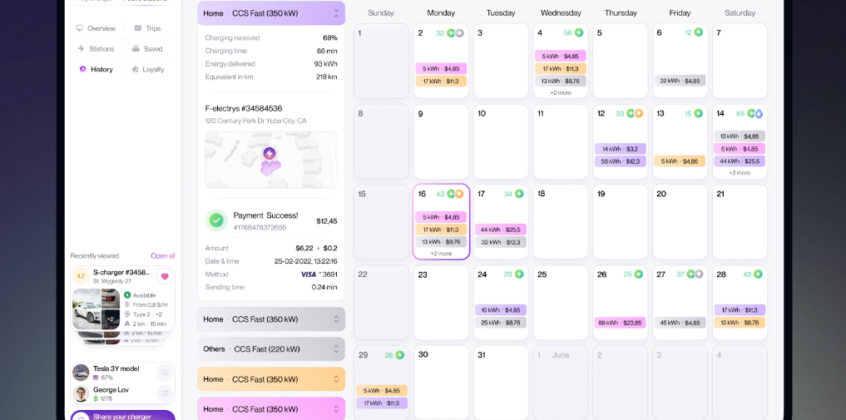
Task: Show '+2 more' sessions on Wednesday the 4th
Action: pyautogui.click(x=560, y=92)
